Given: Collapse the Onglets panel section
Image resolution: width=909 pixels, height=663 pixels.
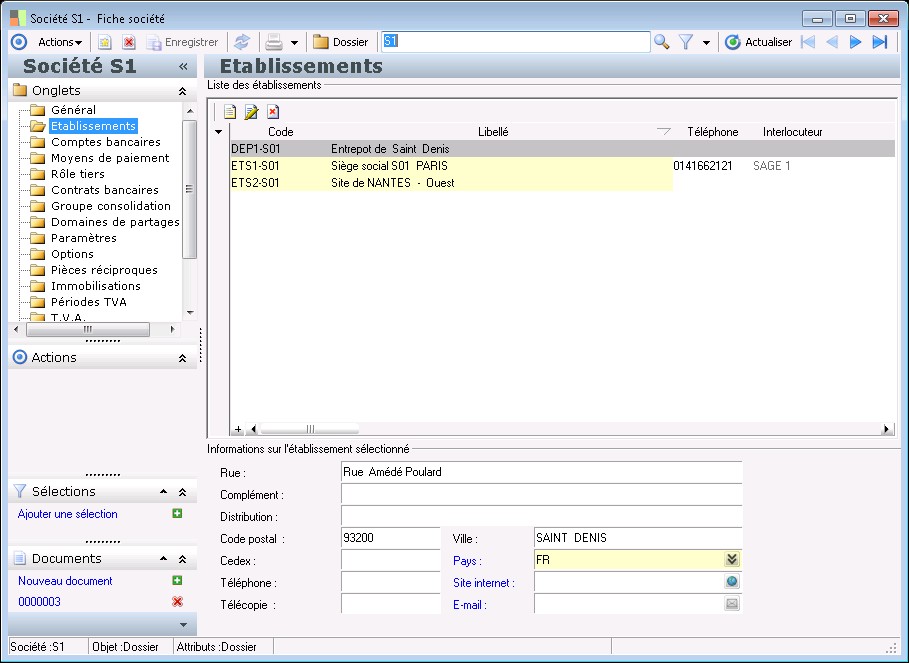Looking at the screenshot, I should coord(182,91).
